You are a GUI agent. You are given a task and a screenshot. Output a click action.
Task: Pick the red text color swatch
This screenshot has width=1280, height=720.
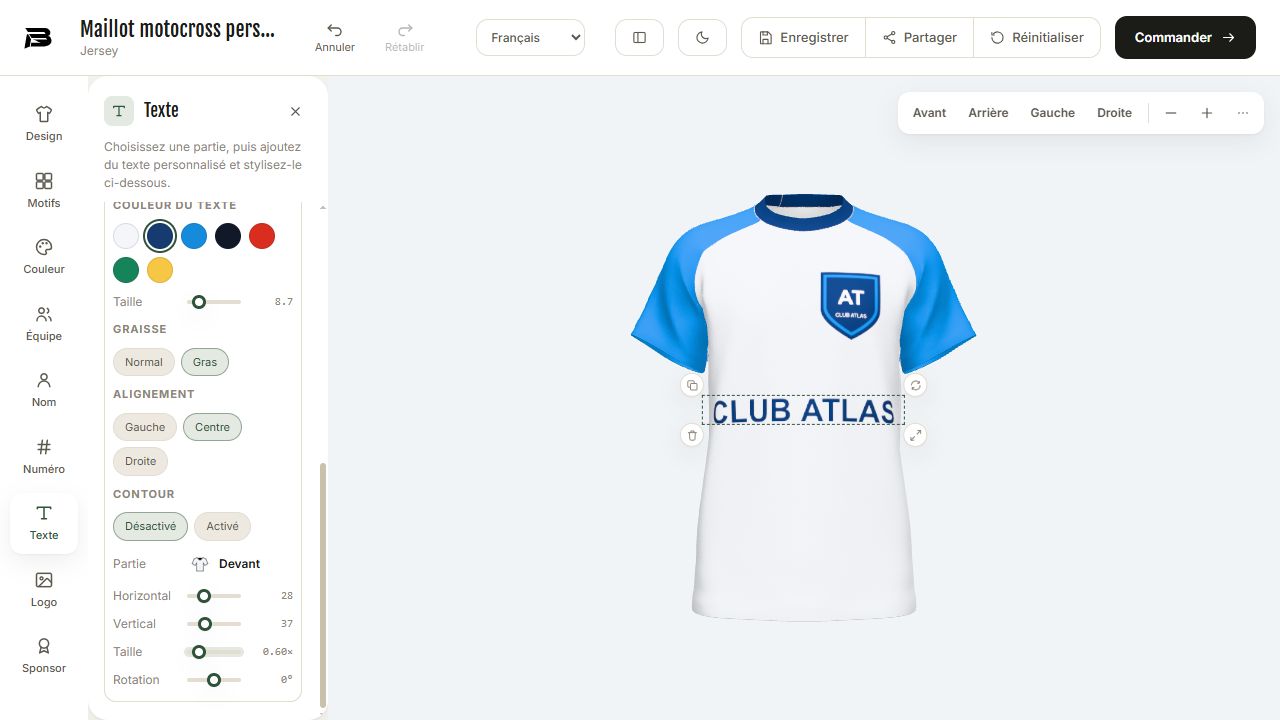point(262,236)
